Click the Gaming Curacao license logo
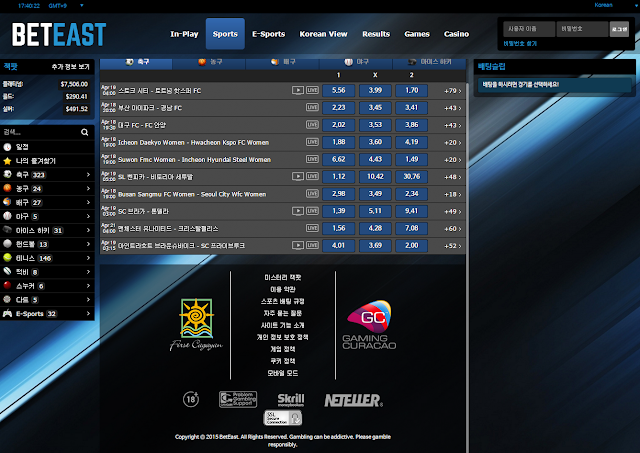Image resolution: width=640 pixels, height=453 pixels. (x=369, y=325)
